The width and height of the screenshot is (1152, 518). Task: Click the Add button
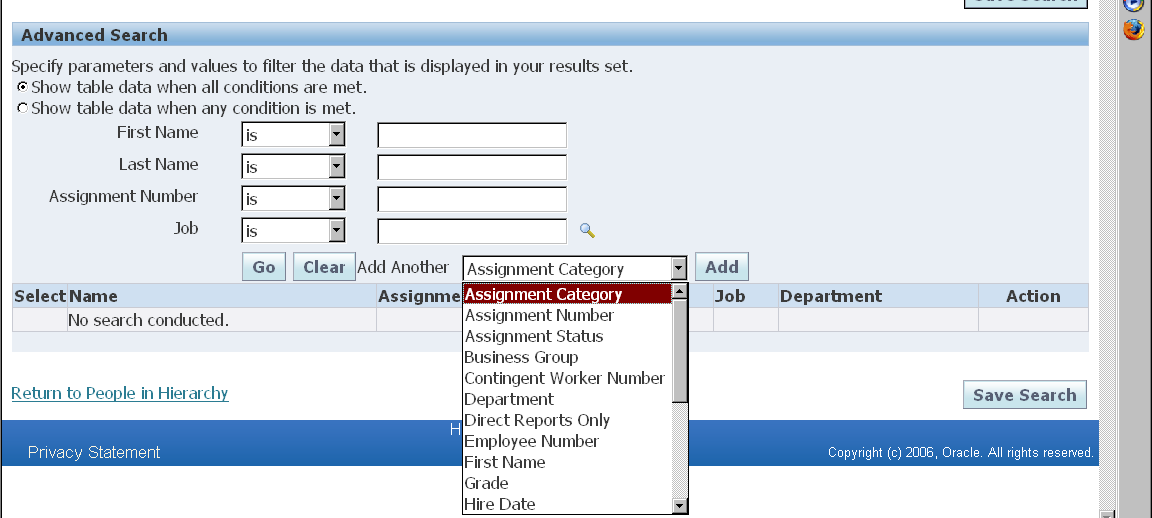pos(721,267)
